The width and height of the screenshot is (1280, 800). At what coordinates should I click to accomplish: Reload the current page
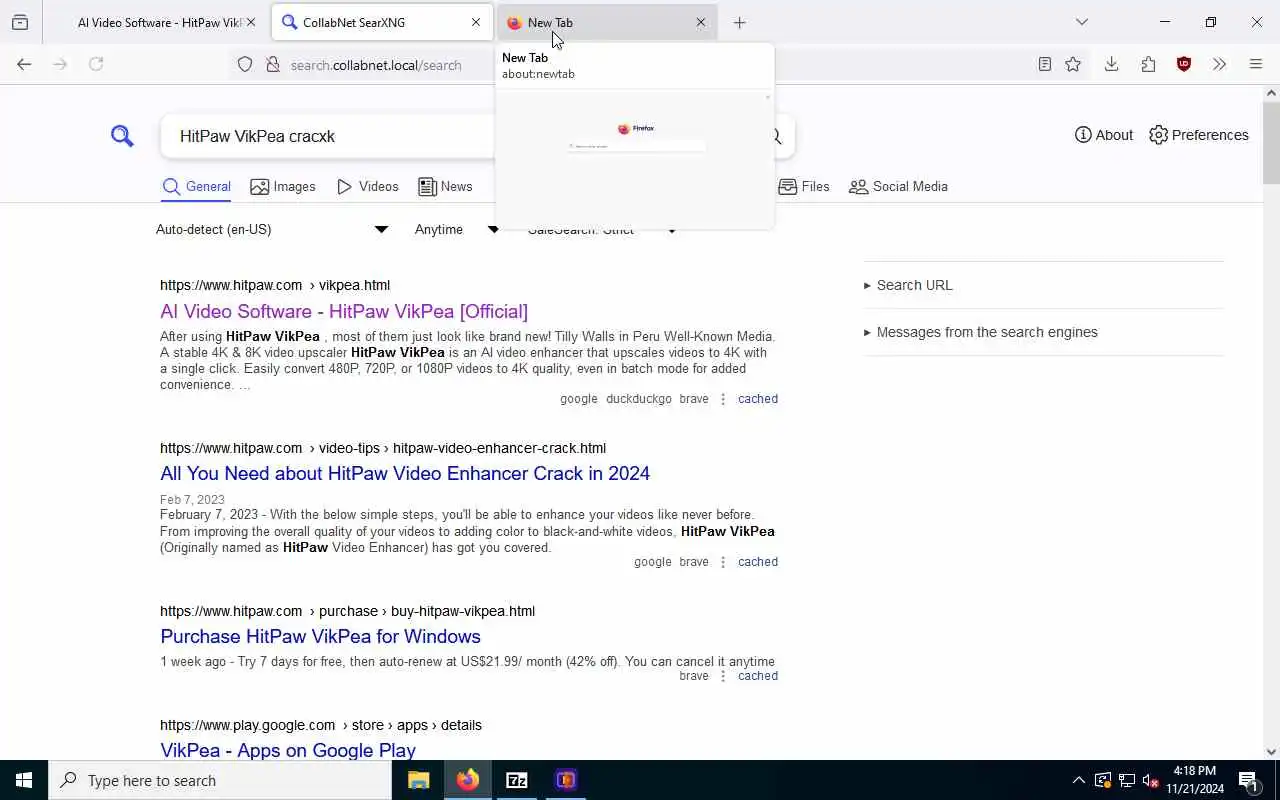click(96, 64)
